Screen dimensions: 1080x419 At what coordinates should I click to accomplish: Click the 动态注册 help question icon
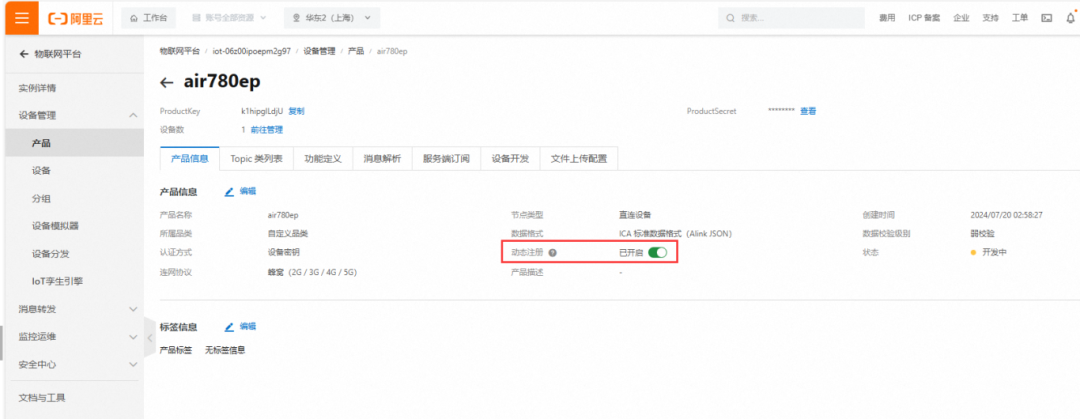(552, 253)
